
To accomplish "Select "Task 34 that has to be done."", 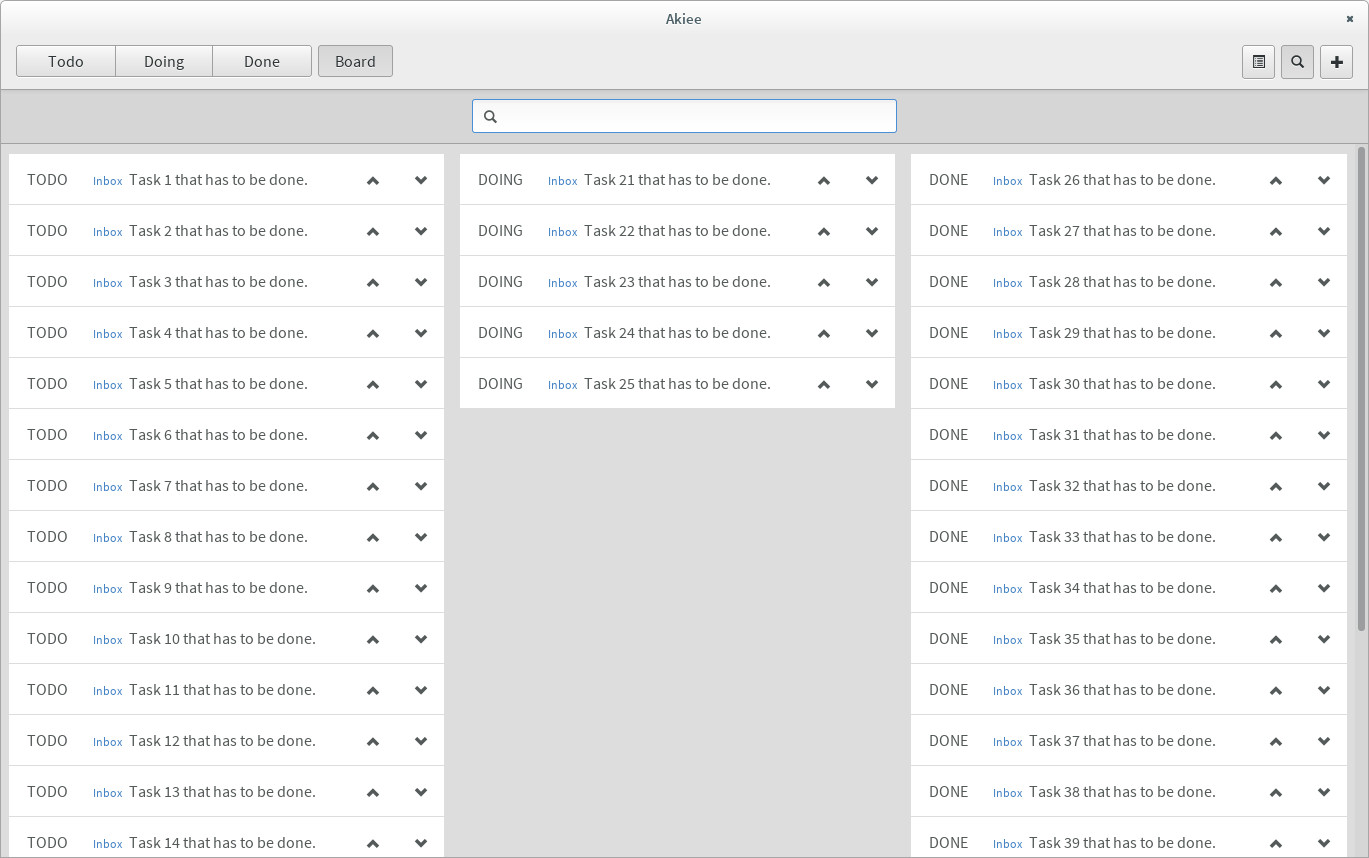I will pyautogui.click(x=1122, y=588).
